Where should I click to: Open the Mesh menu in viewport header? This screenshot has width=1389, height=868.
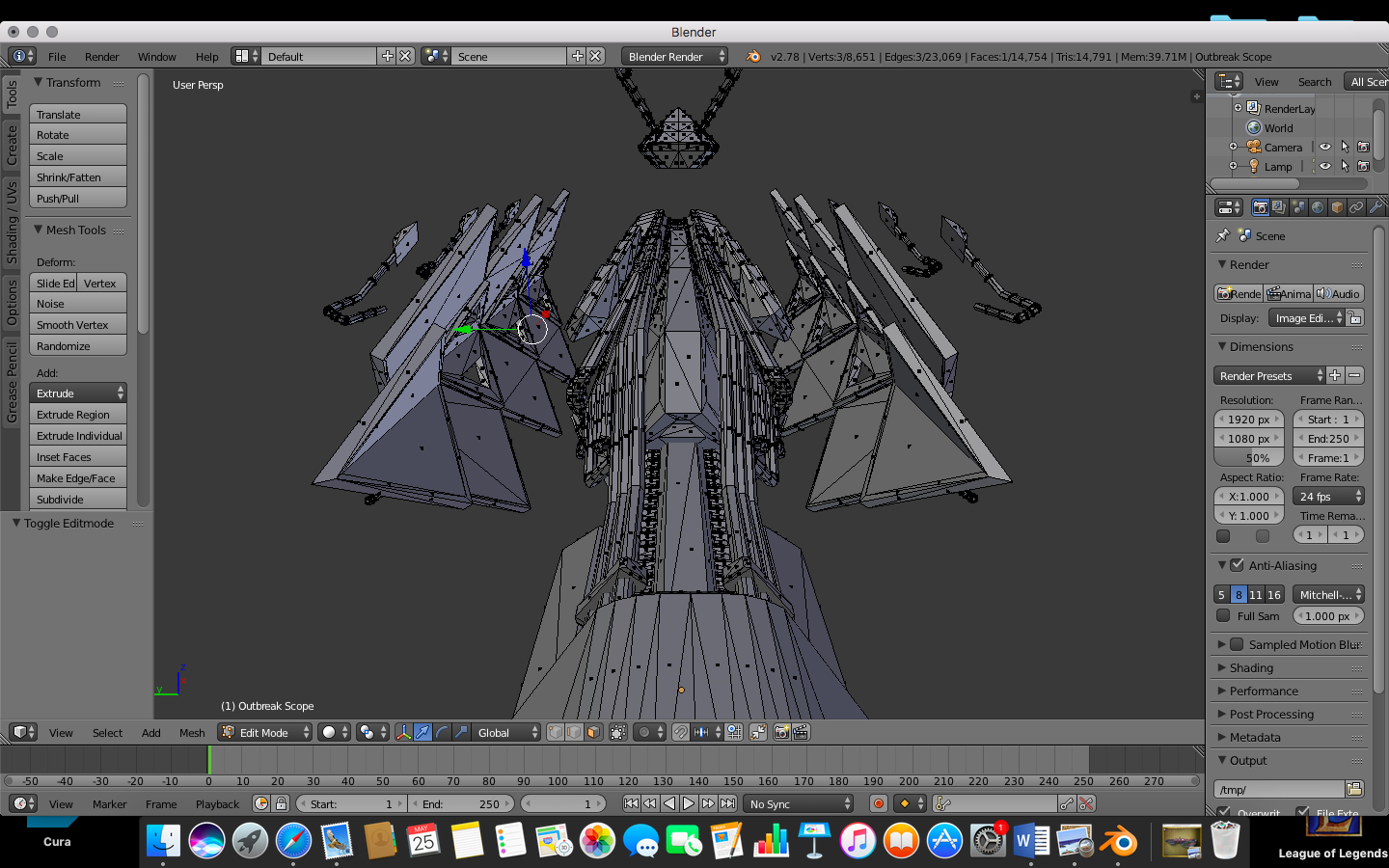point(192,732)
